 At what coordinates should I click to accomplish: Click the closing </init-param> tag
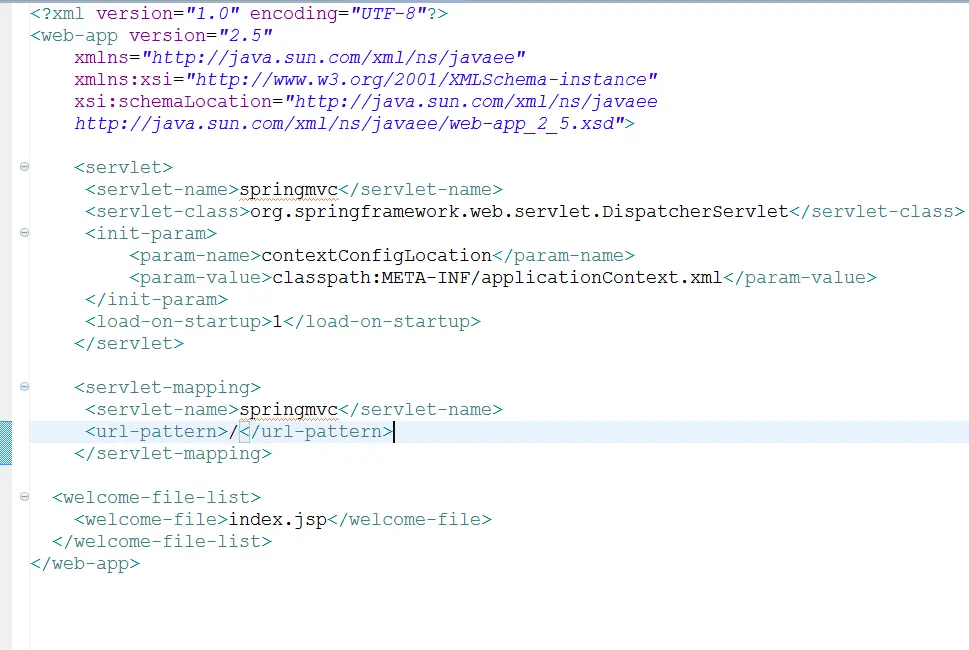tap(157, 300)
